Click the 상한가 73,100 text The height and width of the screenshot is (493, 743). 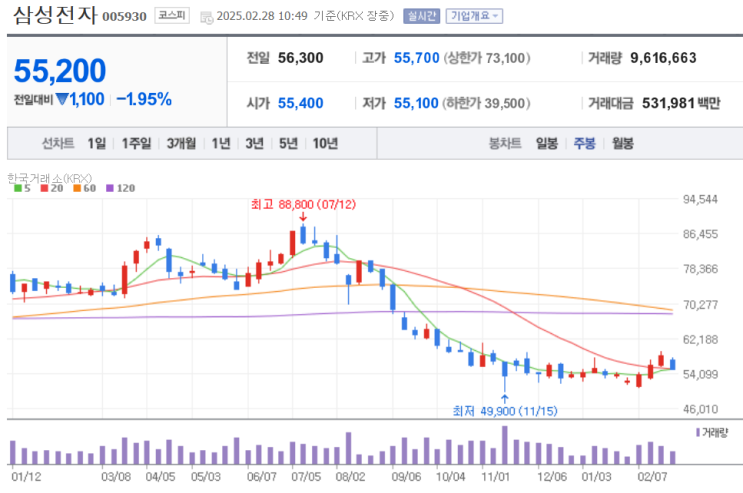point(487,58)
